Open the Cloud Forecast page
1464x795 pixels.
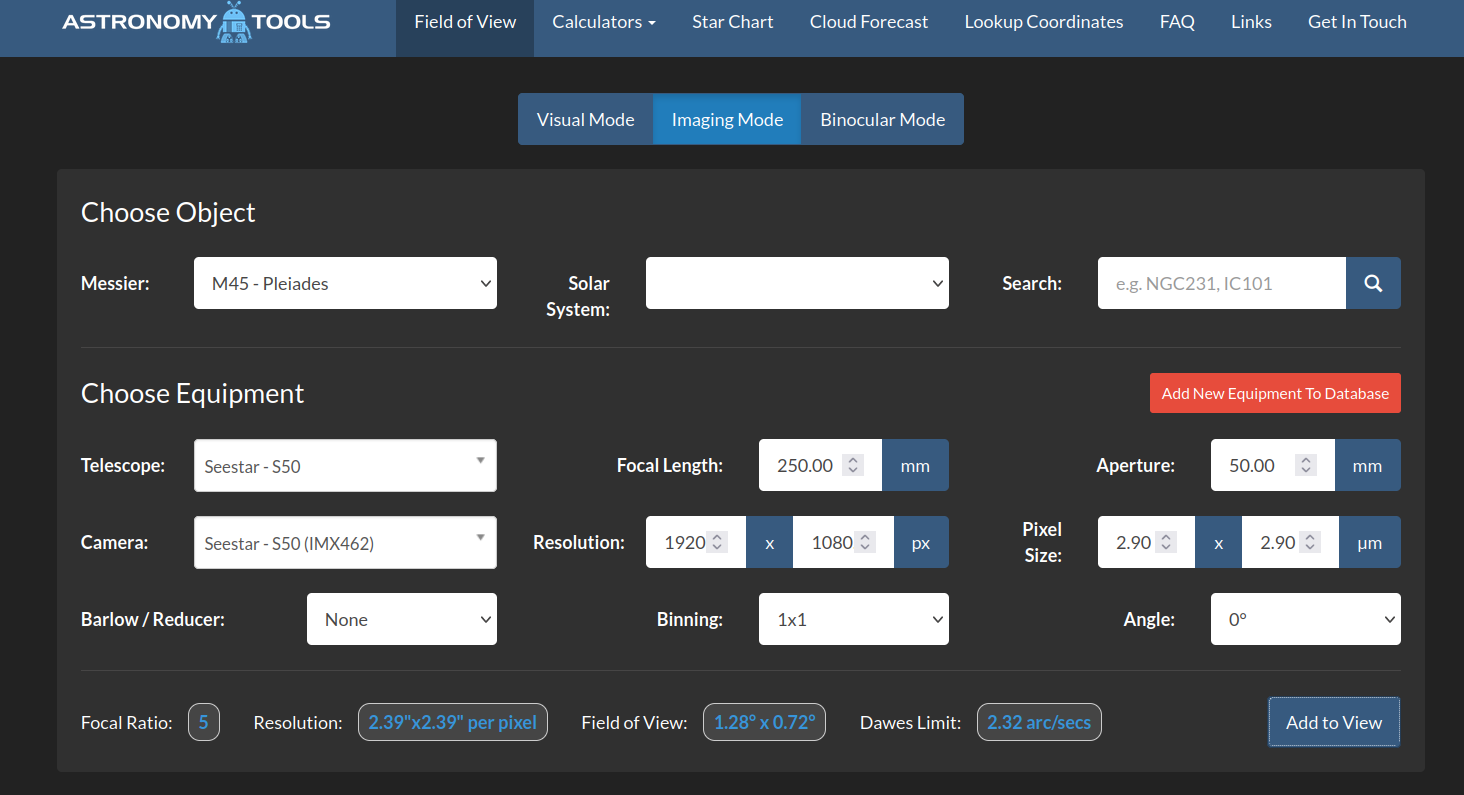point(869,22)
